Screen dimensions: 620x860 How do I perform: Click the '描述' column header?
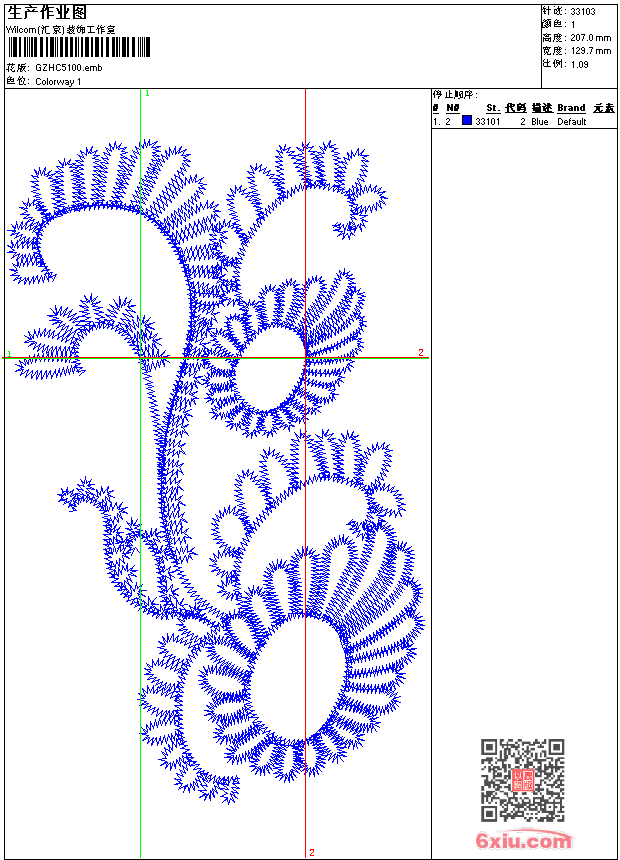point(542,108)
